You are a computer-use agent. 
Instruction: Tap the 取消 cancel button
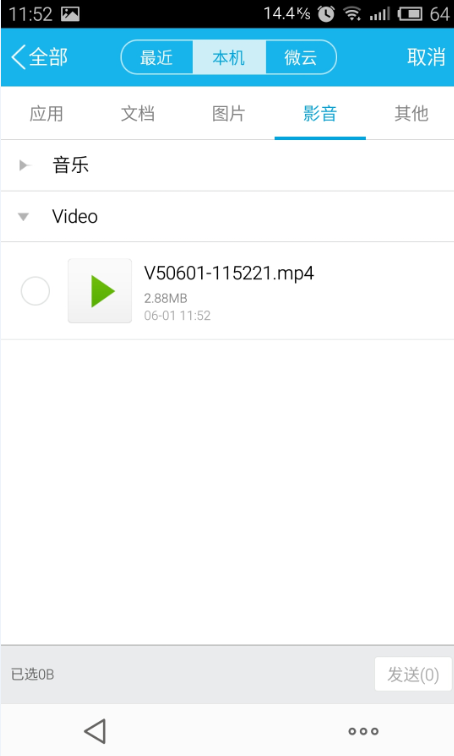426,57
